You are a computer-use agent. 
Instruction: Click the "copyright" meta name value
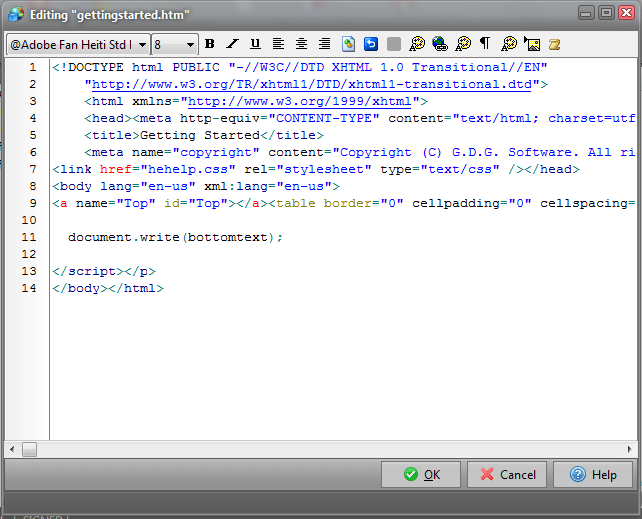point(216,152)
